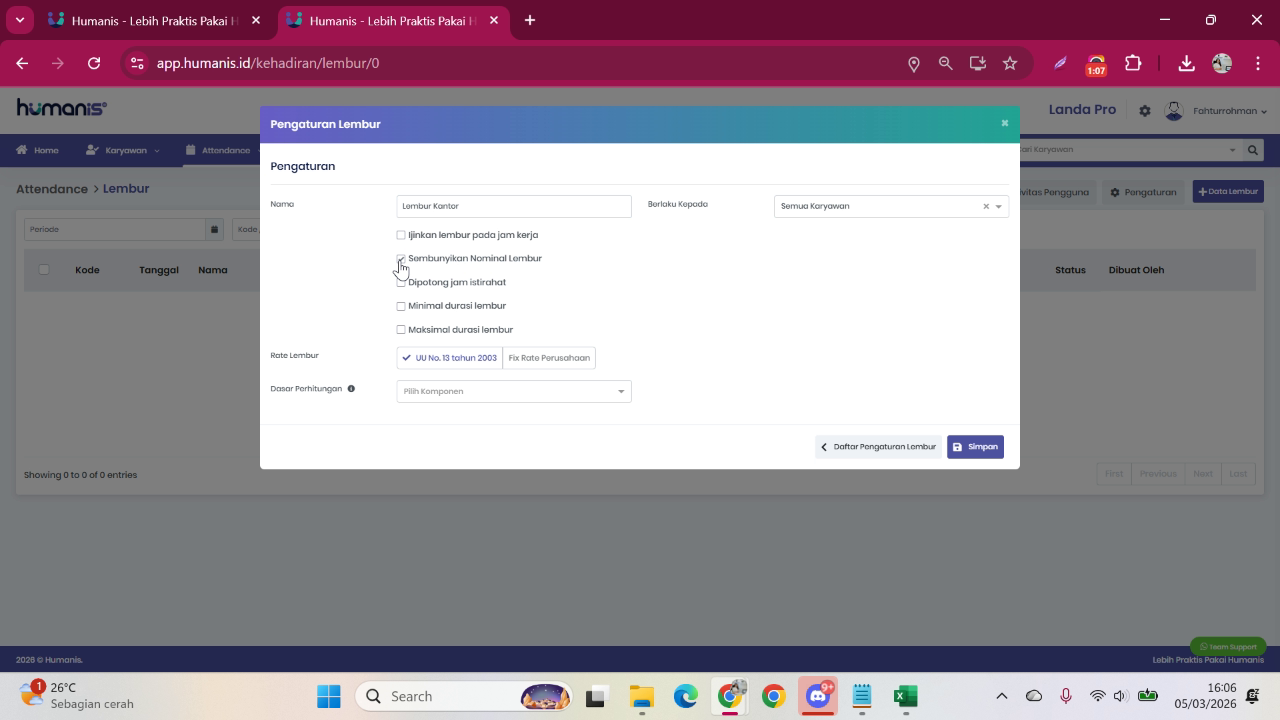Open the employee search dropdown arrow
Image resolution: width=1280 pixels, height=720 pixels.
pyautogui.click(x=1232, y=150)
